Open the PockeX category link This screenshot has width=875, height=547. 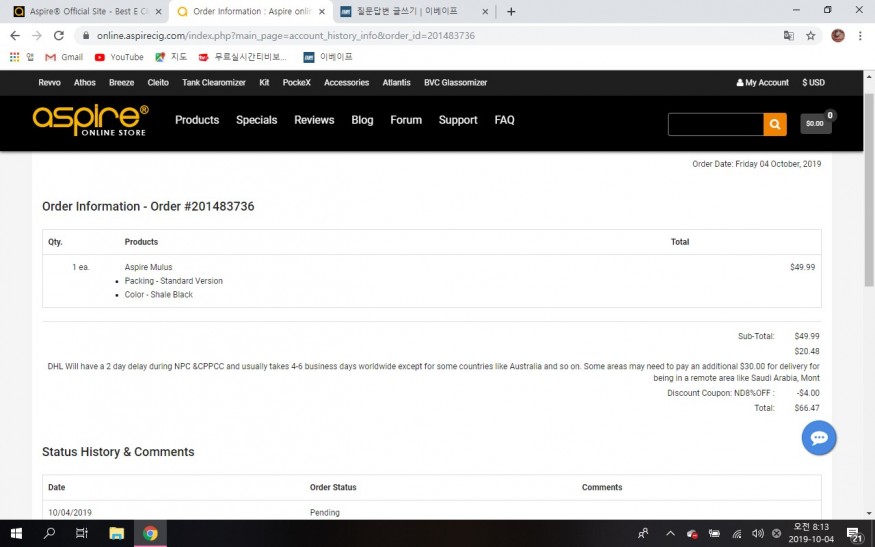(x=296, y=83)
